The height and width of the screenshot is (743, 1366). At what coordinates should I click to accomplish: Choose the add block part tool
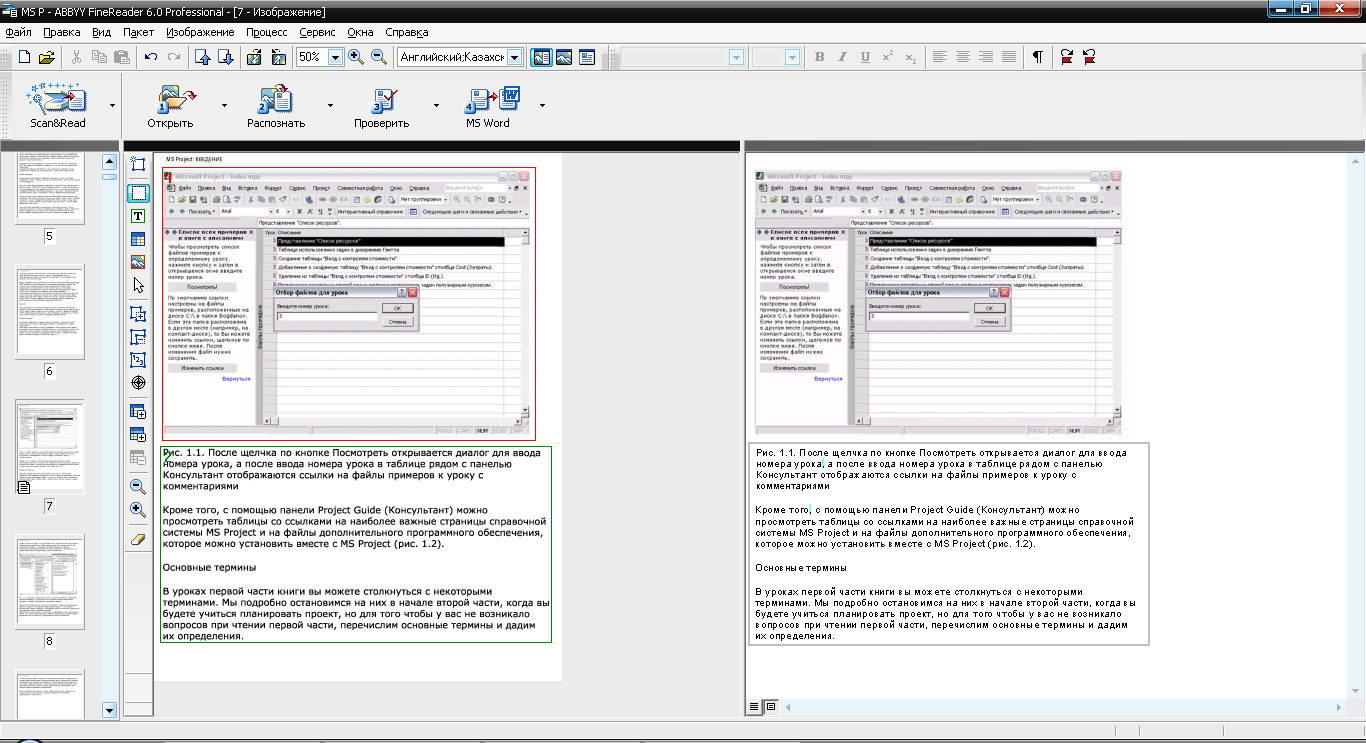(x=138, y=313)
